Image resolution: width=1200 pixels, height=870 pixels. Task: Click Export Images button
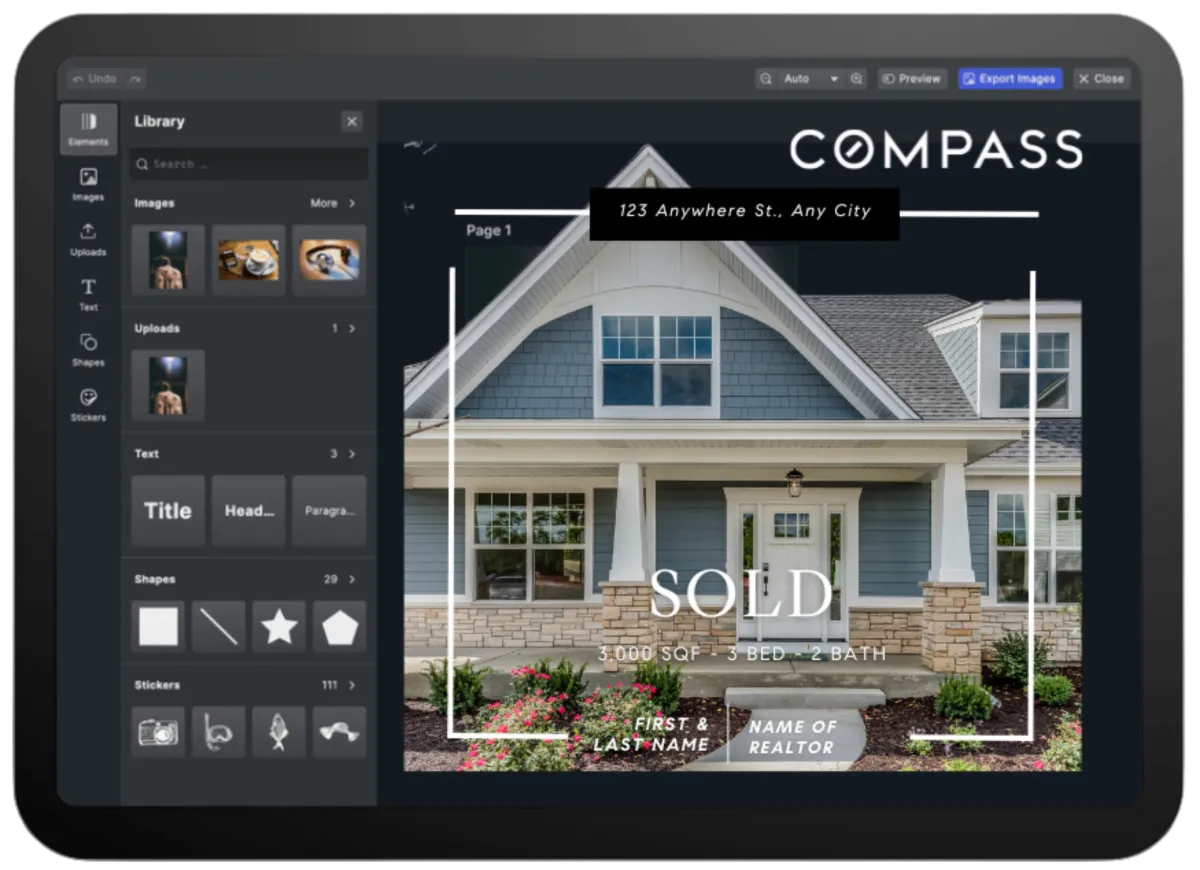1010,78
